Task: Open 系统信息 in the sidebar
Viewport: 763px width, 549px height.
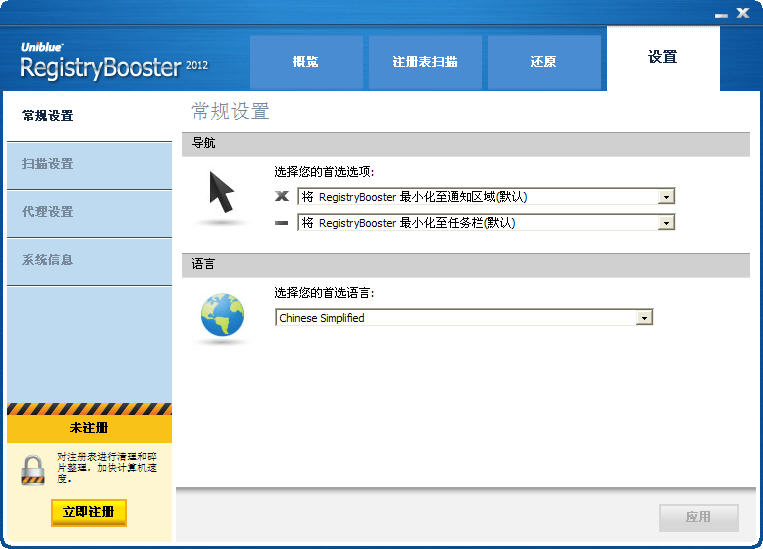Action: pos(90,261)
